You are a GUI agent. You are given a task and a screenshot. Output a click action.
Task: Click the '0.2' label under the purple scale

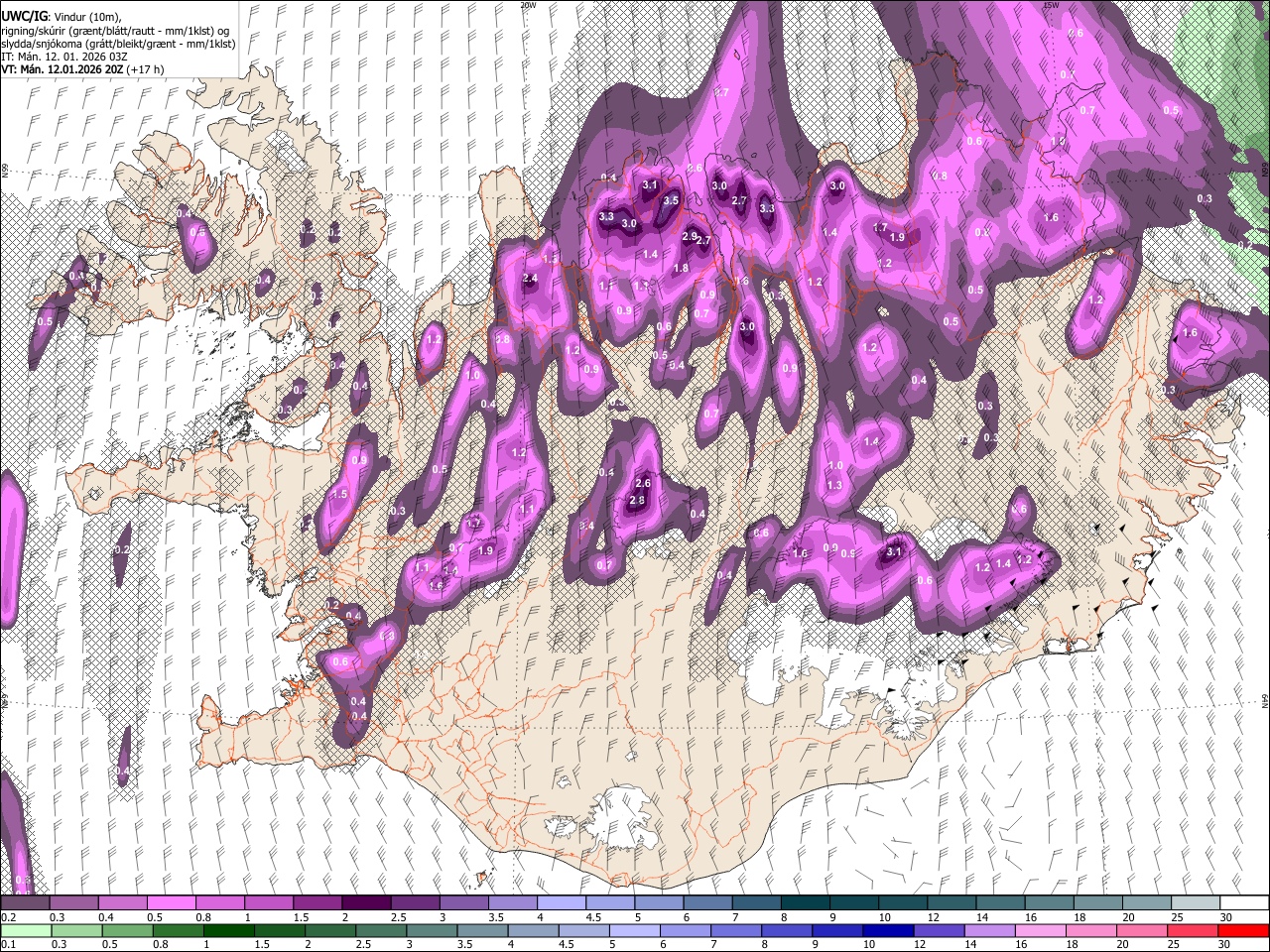click(8, 917)
